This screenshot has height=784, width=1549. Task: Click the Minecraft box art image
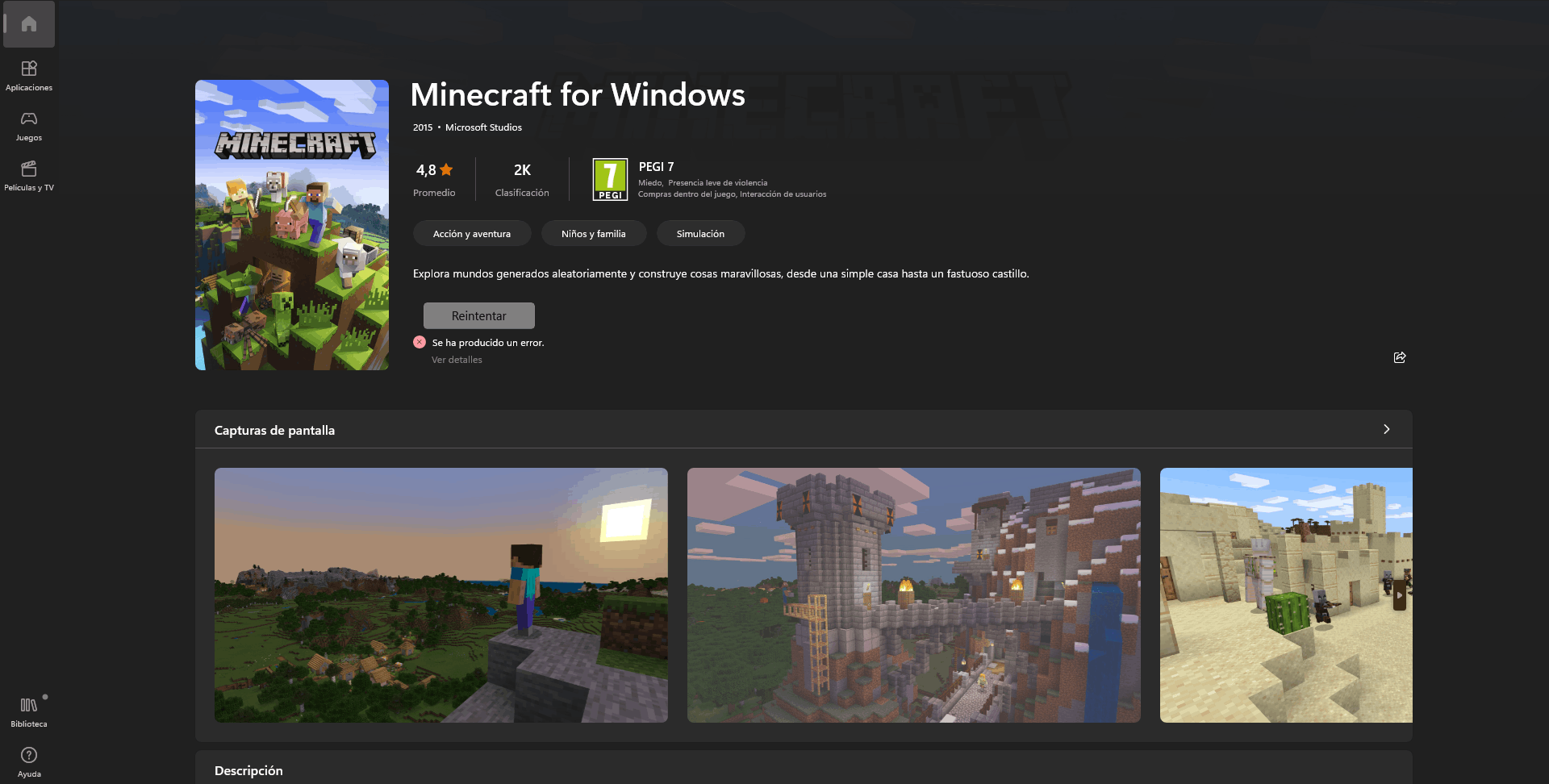(292, 225)
